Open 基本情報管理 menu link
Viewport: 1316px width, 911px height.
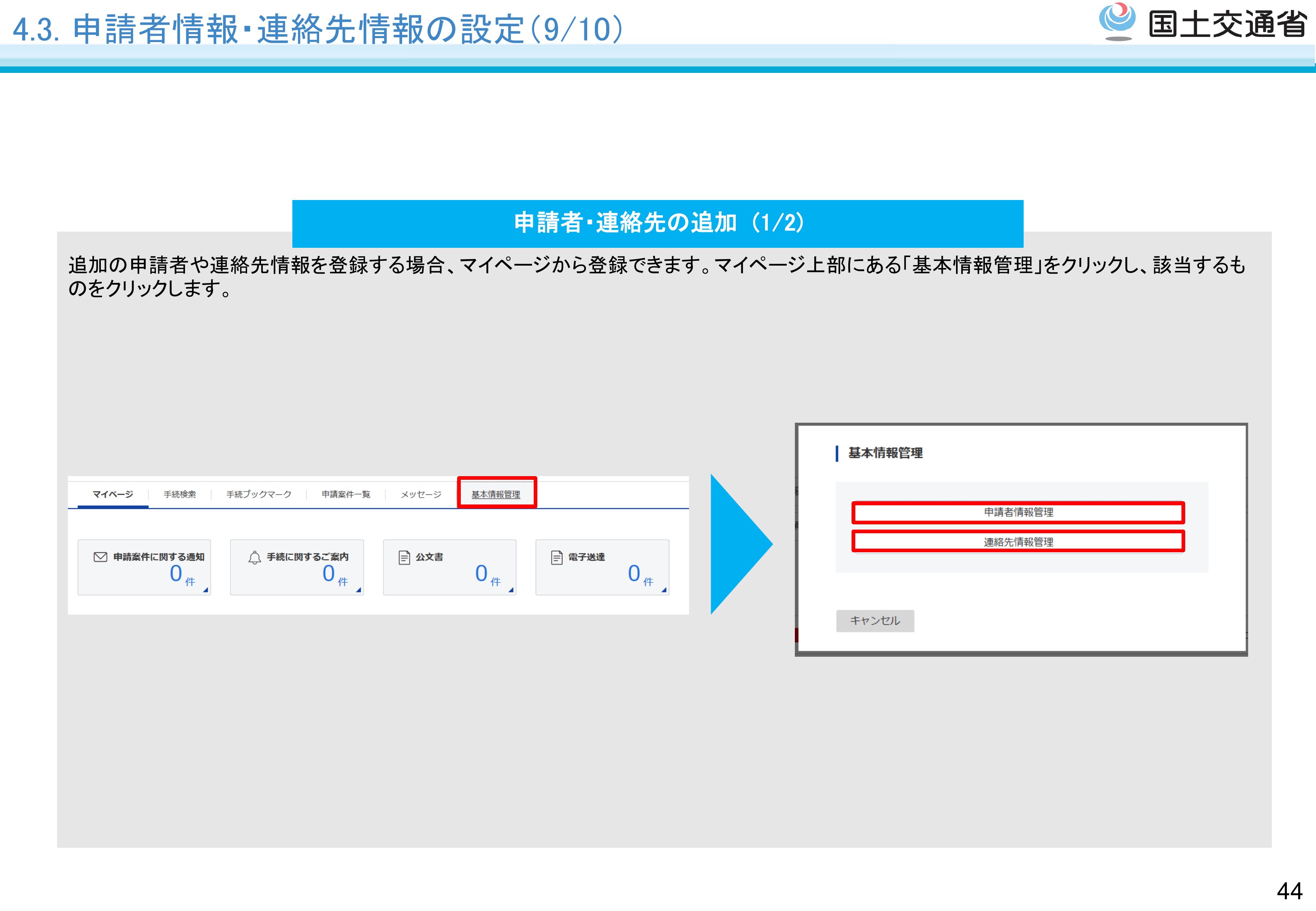click(495, 494)
